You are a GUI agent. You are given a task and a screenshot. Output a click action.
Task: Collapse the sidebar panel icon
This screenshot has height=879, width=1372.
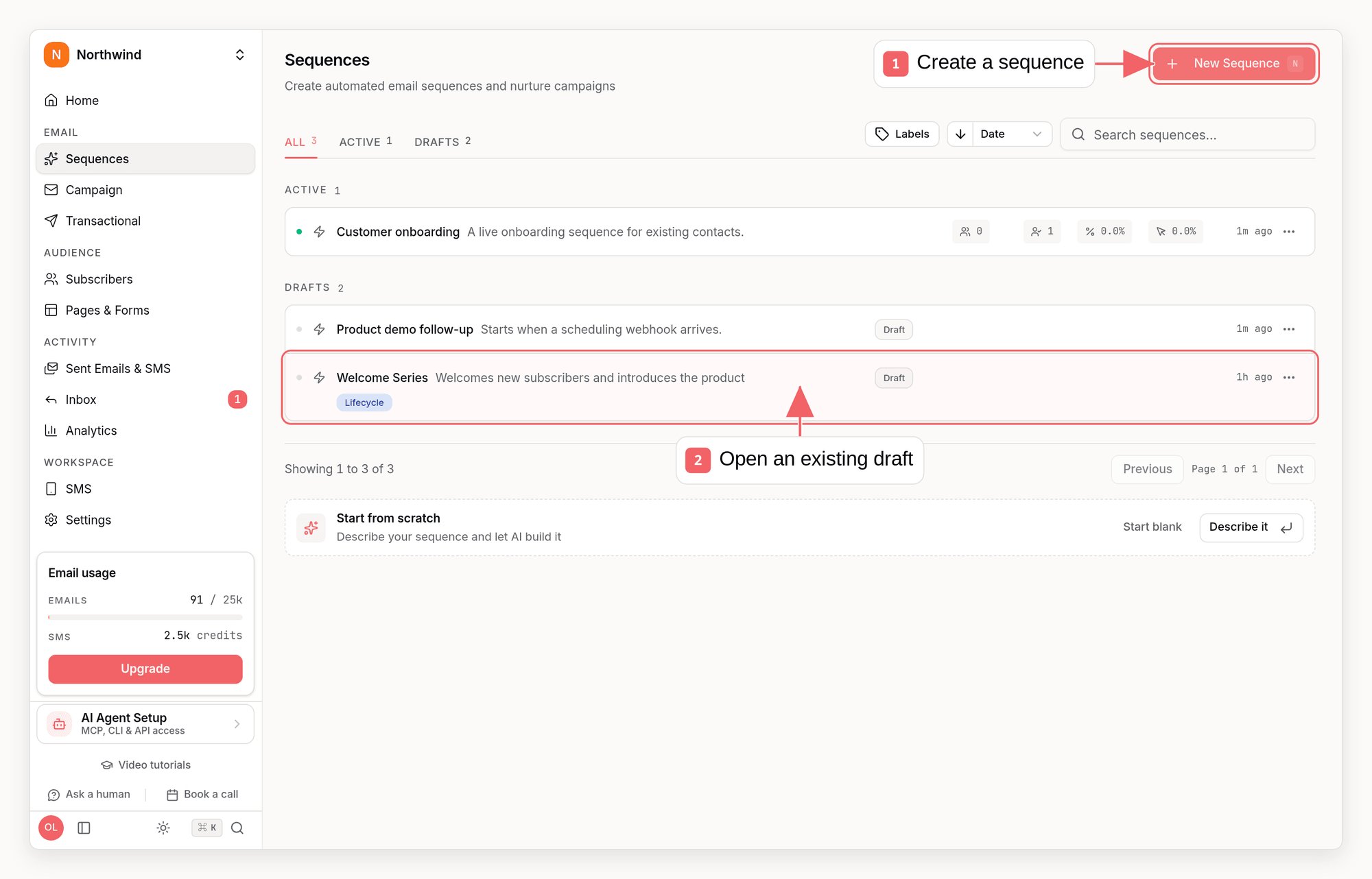click(x=84, y=828)
